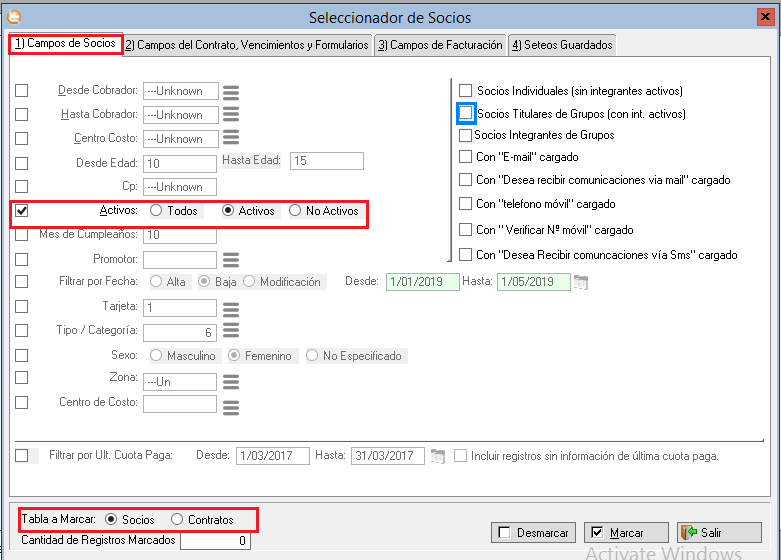Open the Seteos Guardados tab
Screen dimensions: 781x560
point(561,45)
